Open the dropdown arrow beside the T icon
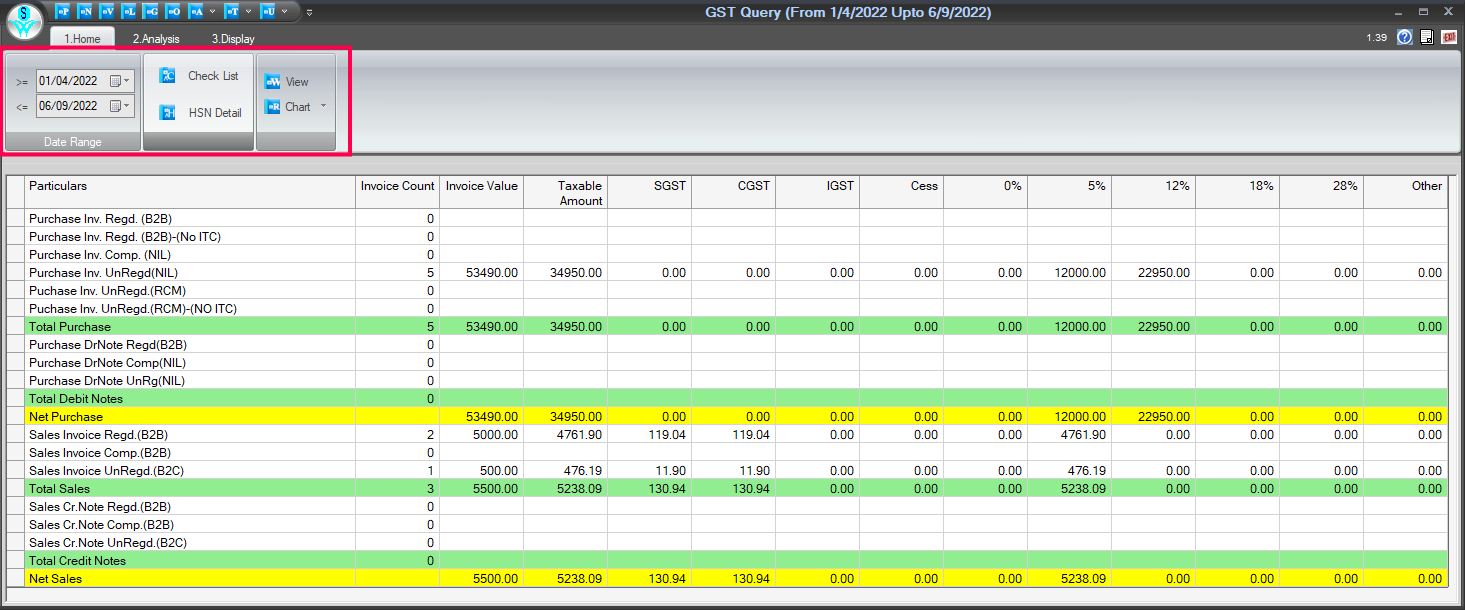The width and height of the screenshot is (1465, 610). (248, 12)
